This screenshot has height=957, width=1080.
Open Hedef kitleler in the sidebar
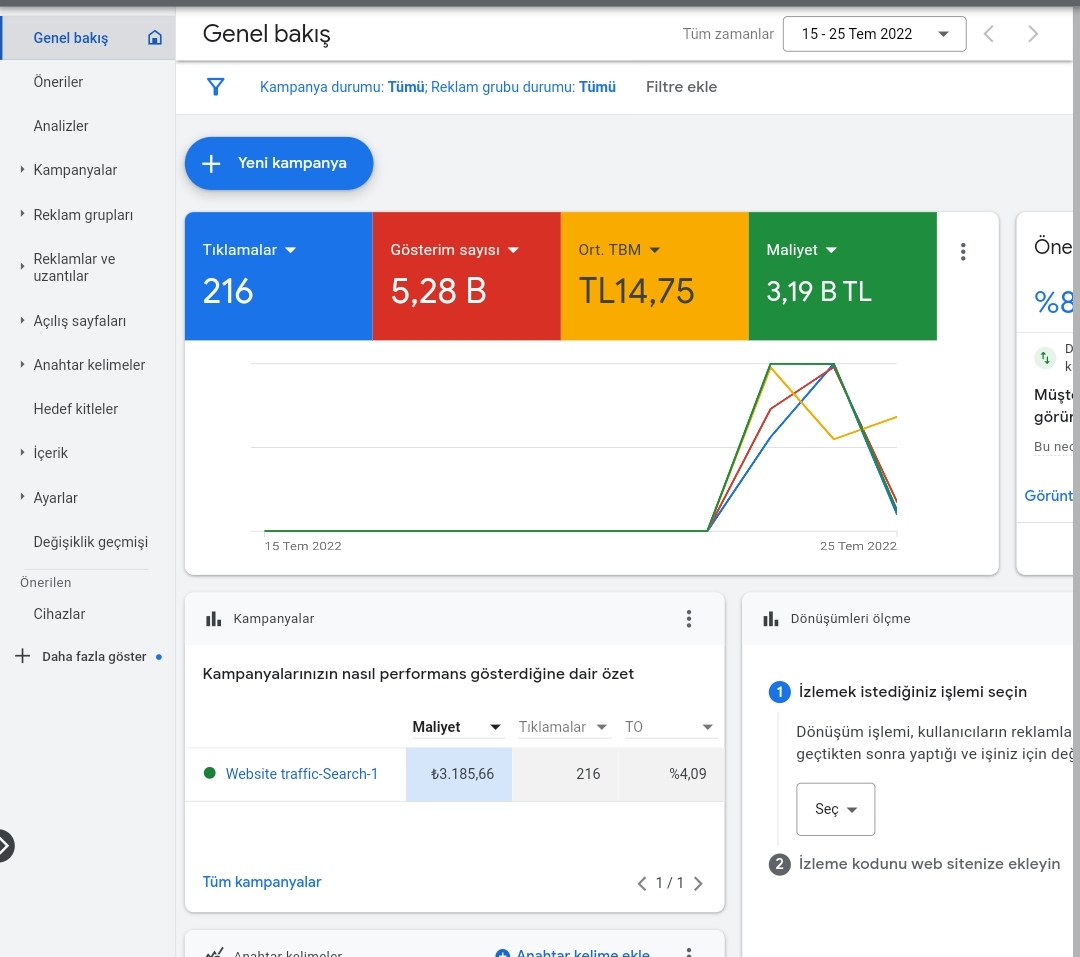pos(76,409)
